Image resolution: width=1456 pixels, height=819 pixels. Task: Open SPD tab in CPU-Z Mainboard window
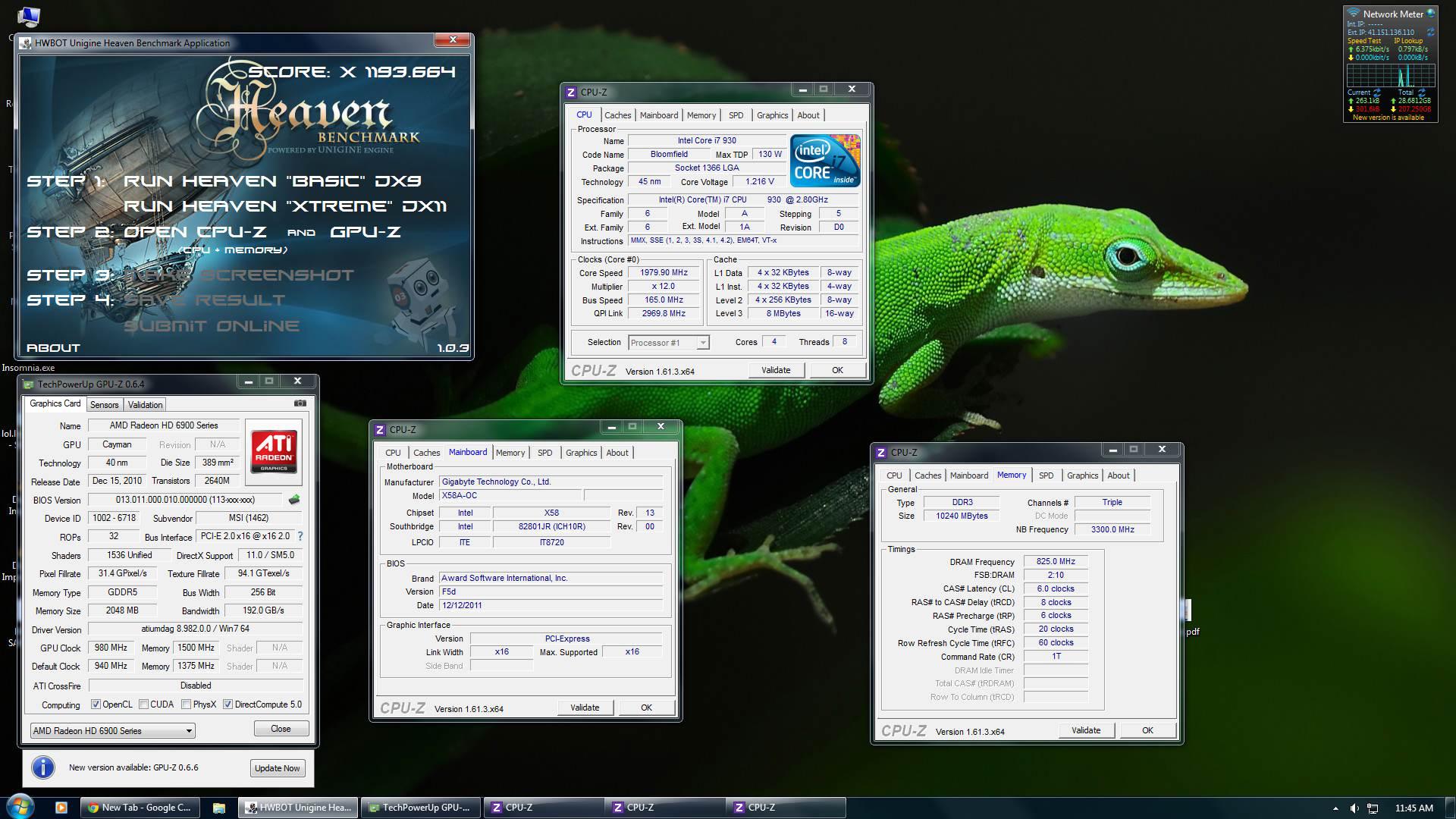click(x=545, y=453)
